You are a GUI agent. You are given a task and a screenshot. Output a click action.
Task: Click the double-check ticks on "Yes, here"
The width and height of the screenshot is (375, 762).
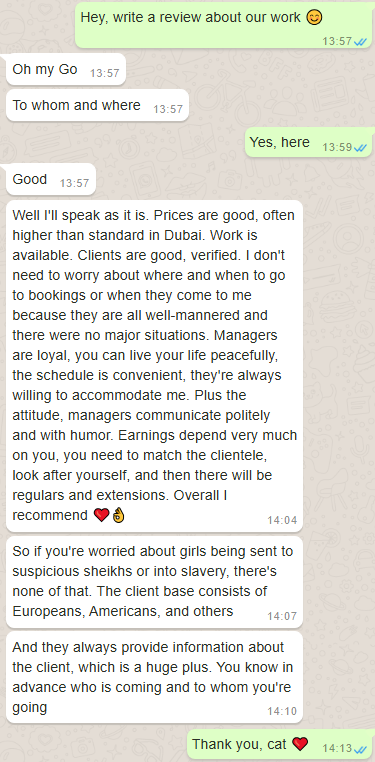pos(360,148)
